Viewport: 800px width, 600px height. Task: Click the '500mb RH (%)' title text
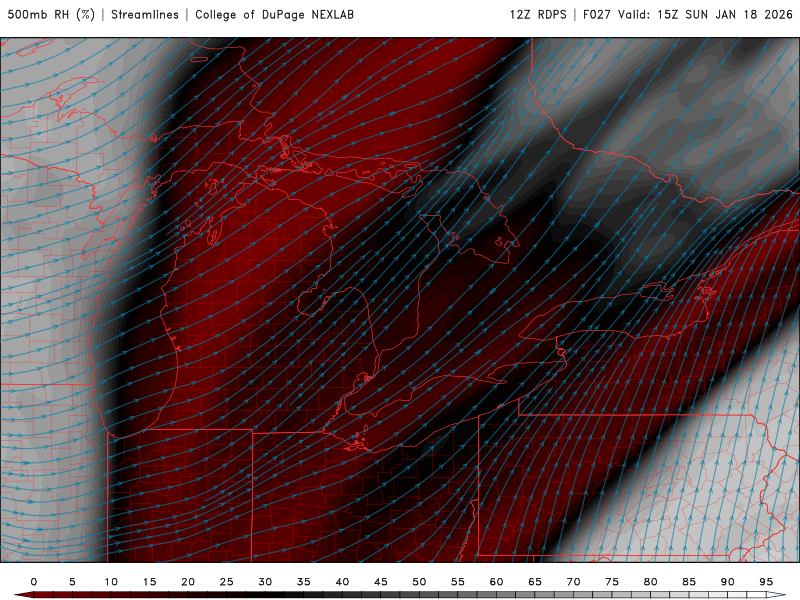point(51,14)
